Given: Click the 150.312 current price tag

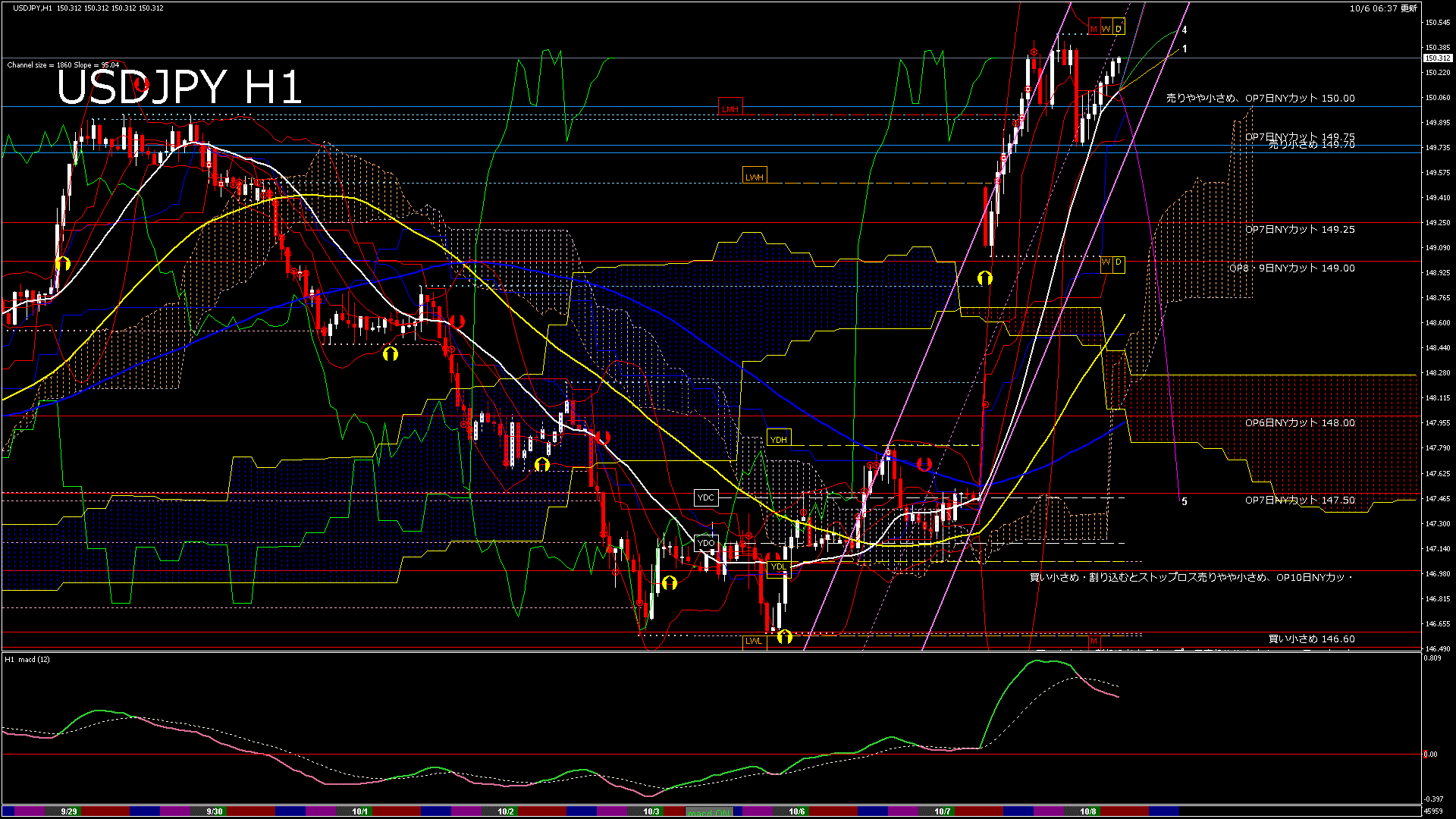Looking at the screenshot, I should point(1437,58).
